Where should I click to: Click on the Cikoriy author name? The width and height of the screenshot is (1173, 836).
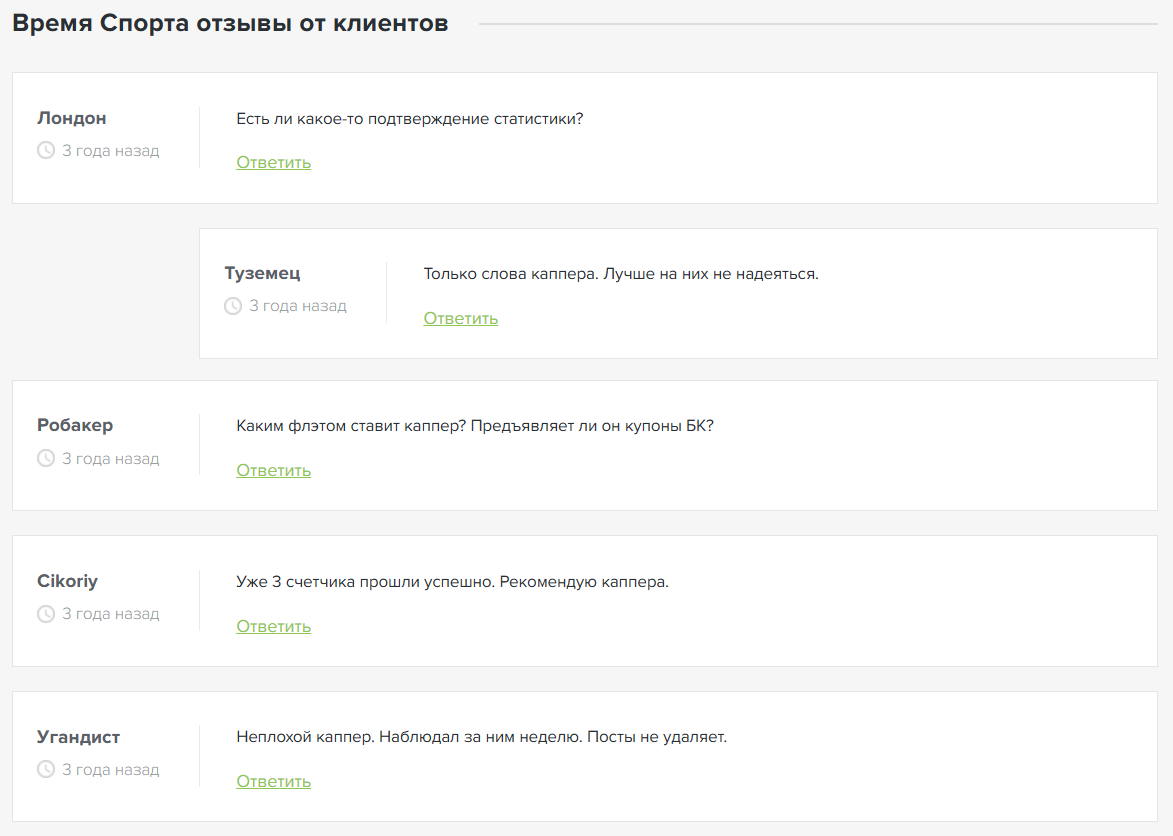pos(67,581)
